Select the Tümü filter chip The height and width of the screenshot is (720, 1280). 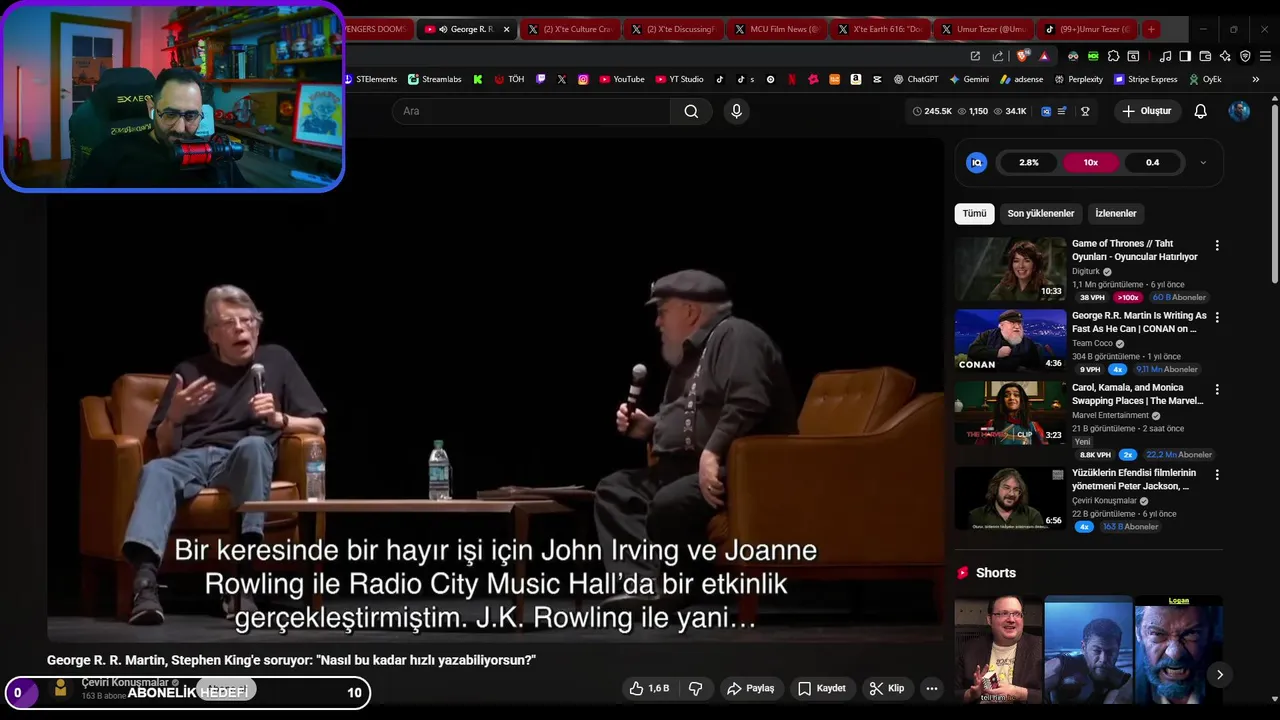[x=974, y=213]
